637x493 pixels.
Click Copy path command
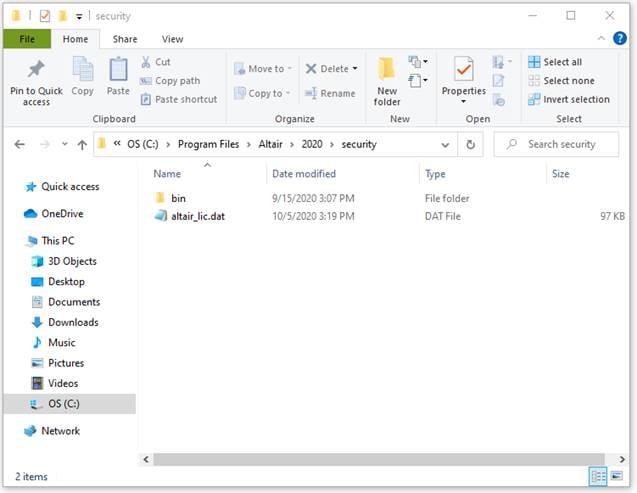[170, 81]
